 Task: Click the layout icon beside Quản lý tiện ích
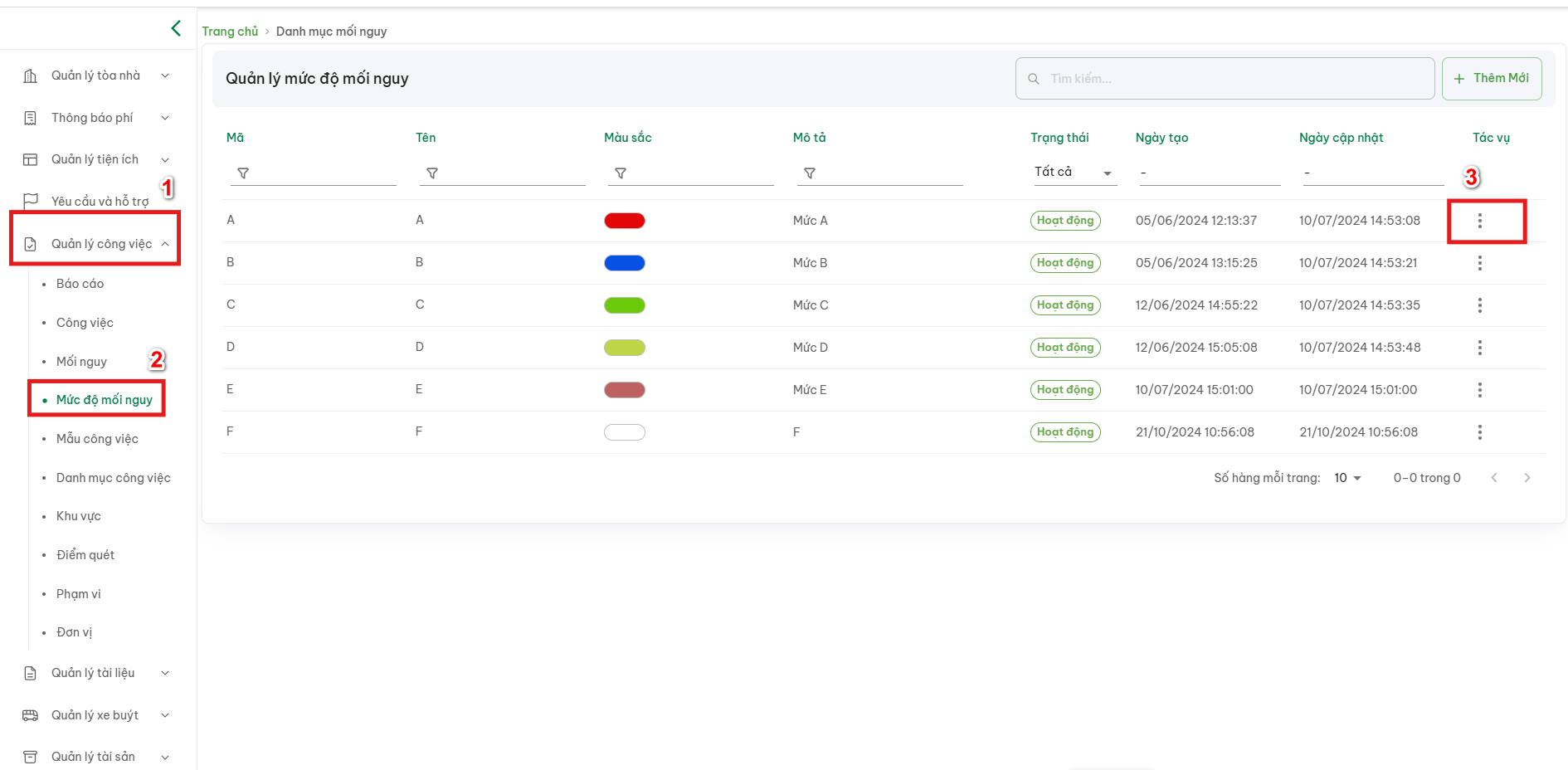click(31, 159)
